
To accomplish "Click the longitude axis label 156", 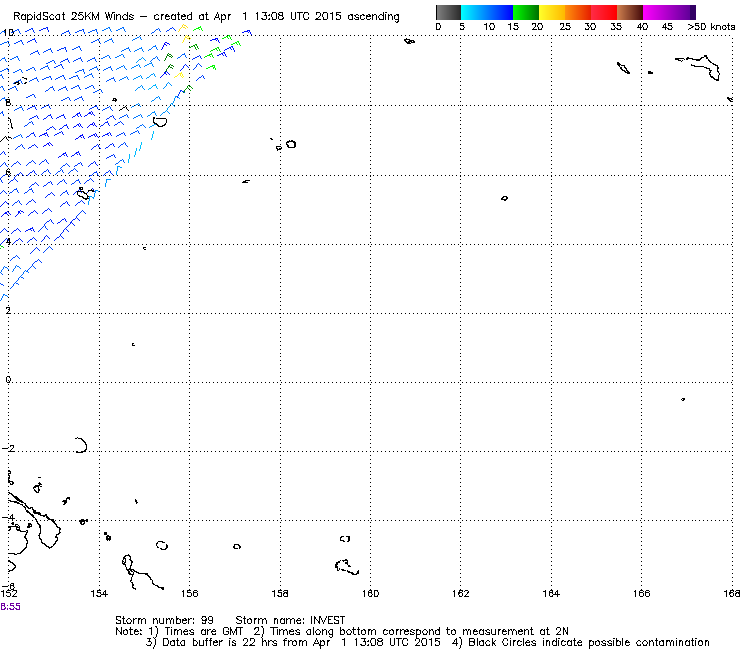I will point(189,593).
